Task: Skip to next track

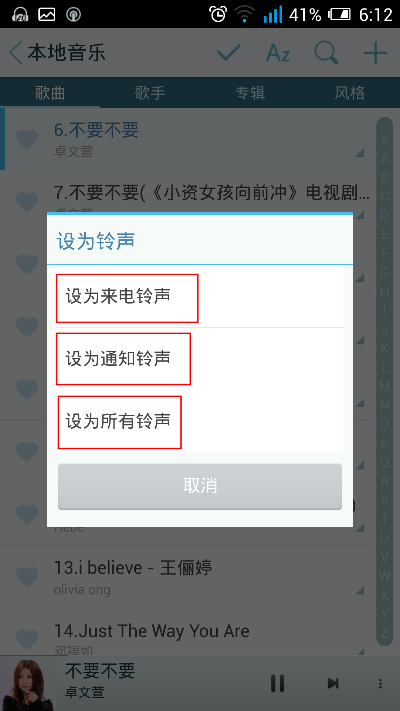Action: pyautogui.click(x=333, y=683)
